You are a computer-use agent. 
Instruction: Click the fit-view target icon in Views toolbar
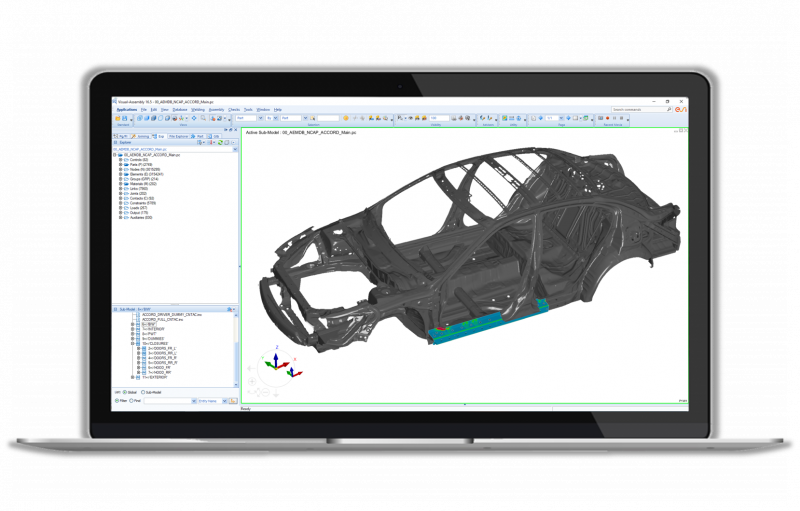194,118
